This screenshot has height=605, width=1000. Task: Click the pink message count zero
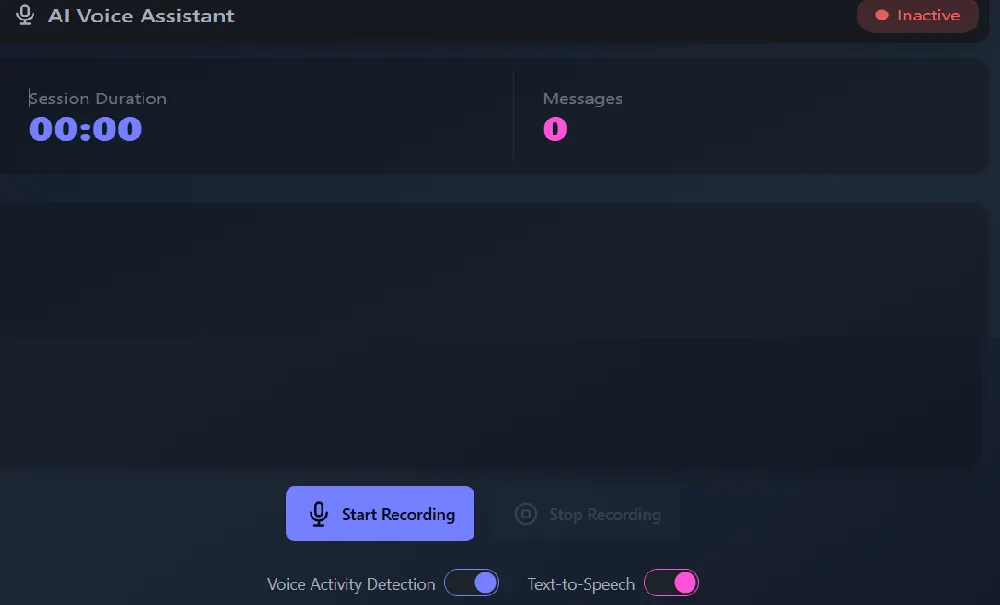tap(555, 129)
